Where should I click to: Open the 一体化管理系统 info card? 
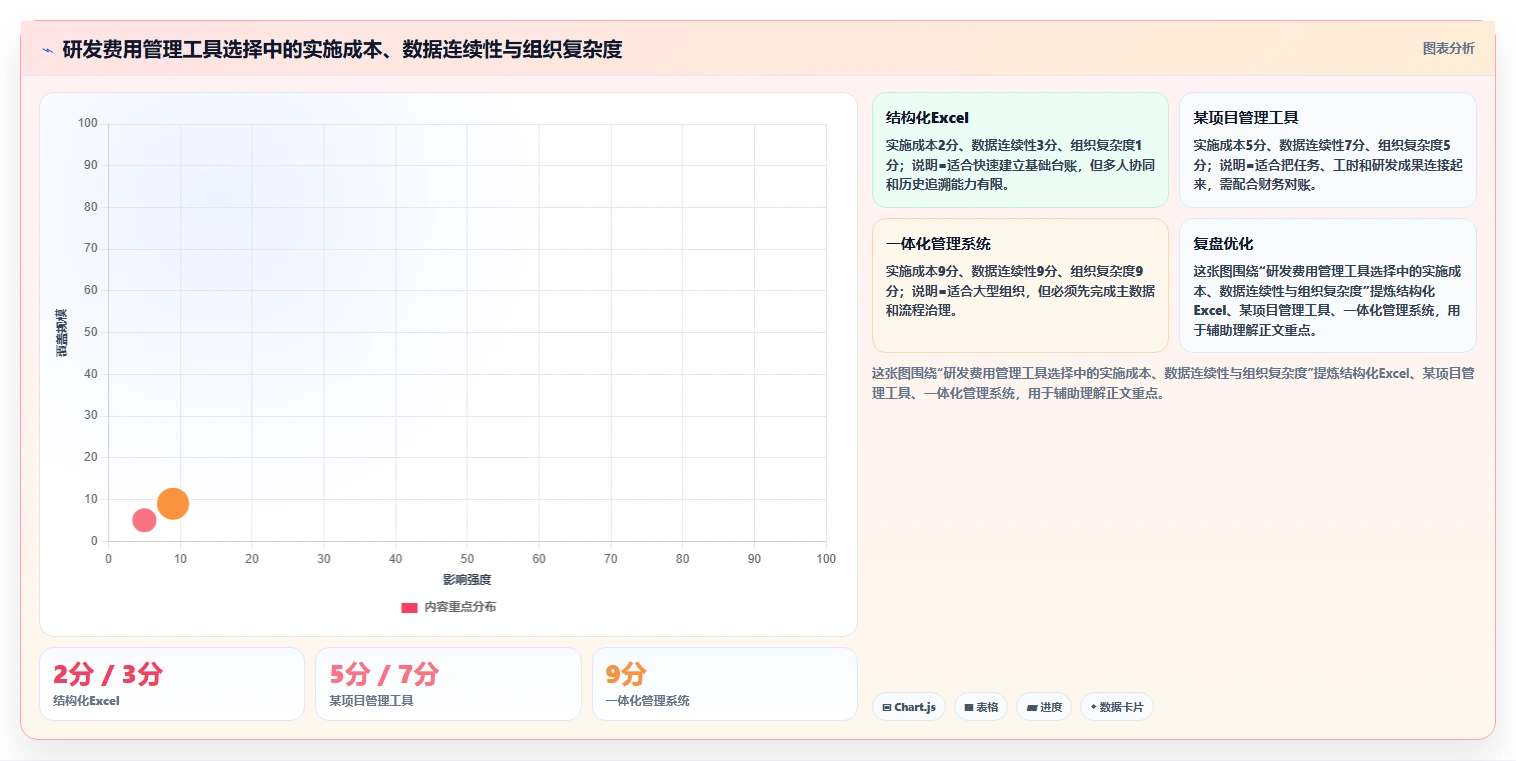[x=1020, y=286]
